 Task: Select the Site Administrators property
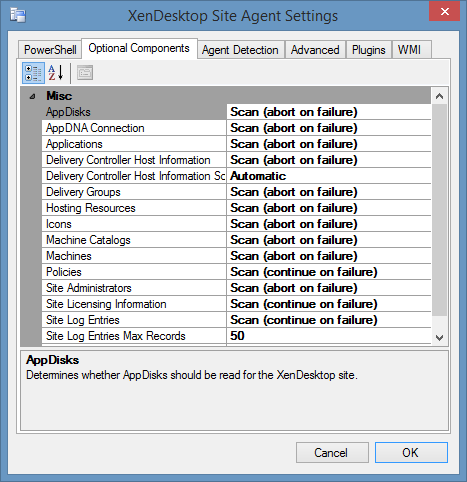[x=134, y=288]
